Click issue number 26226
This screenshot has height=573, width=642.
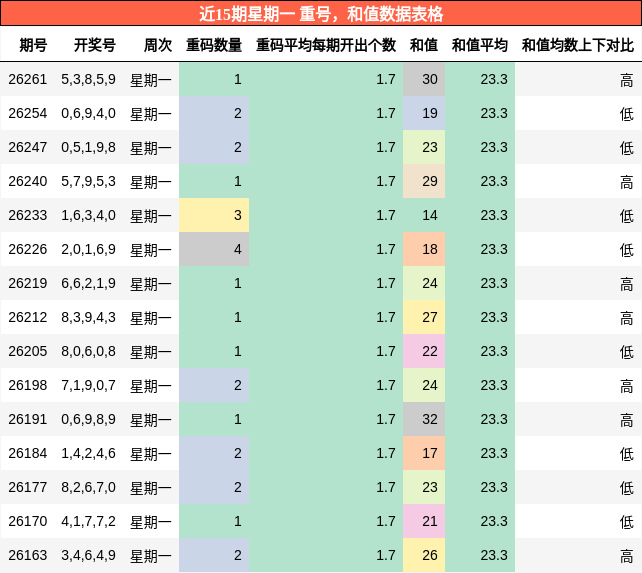coord(28,249)
